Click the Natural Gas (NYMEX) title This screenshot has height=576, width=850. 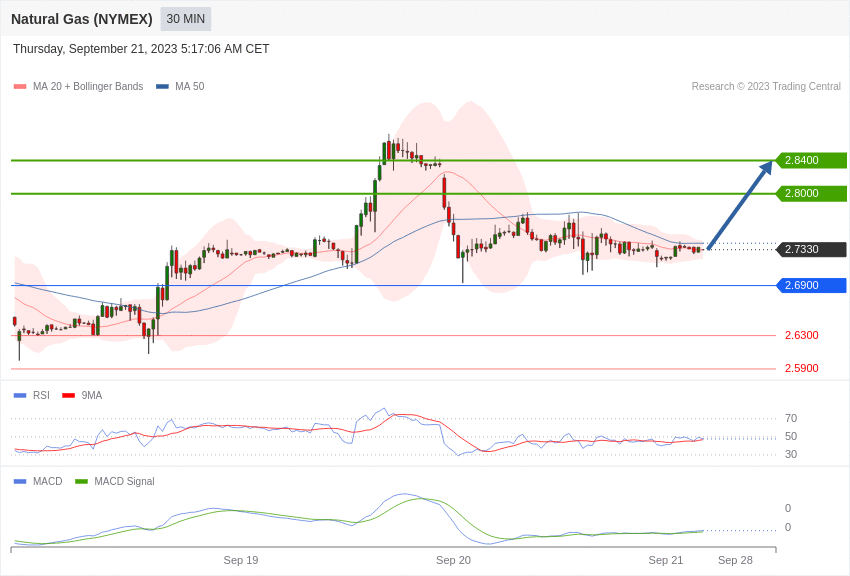click(x=82, y=19)
